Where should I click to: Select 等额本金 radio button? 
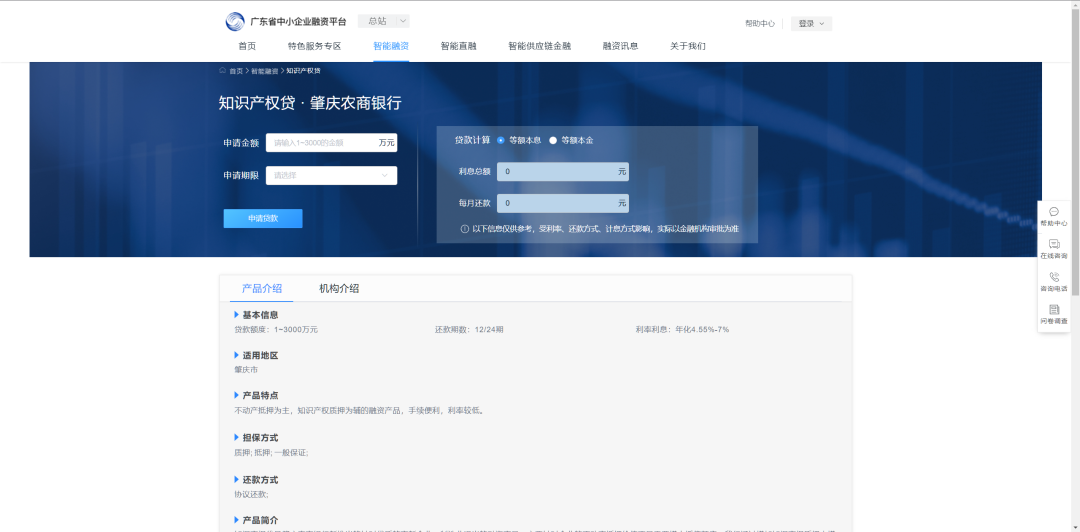pos(552,140)
